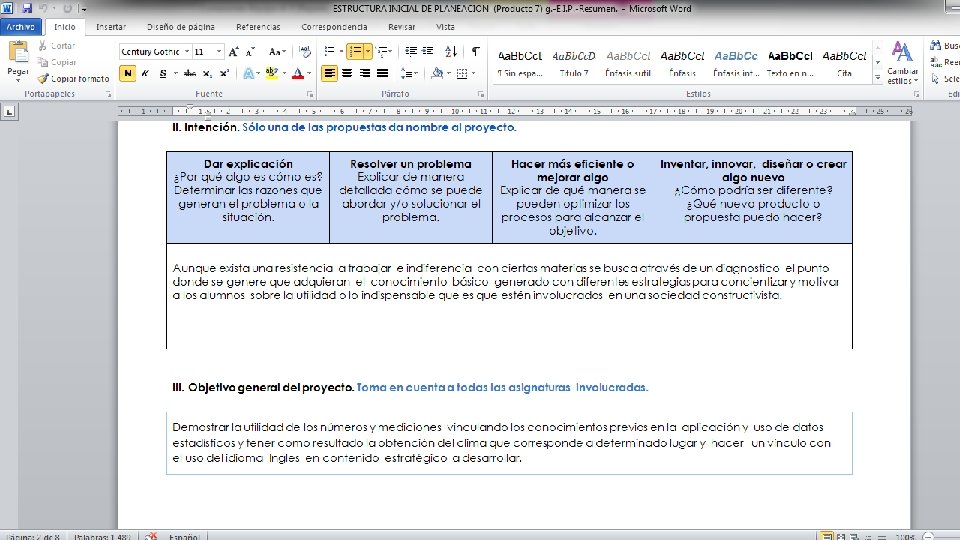Click the proofing errors icon in status bar
Screen dimensions: 960x540
tap(151, 536)
